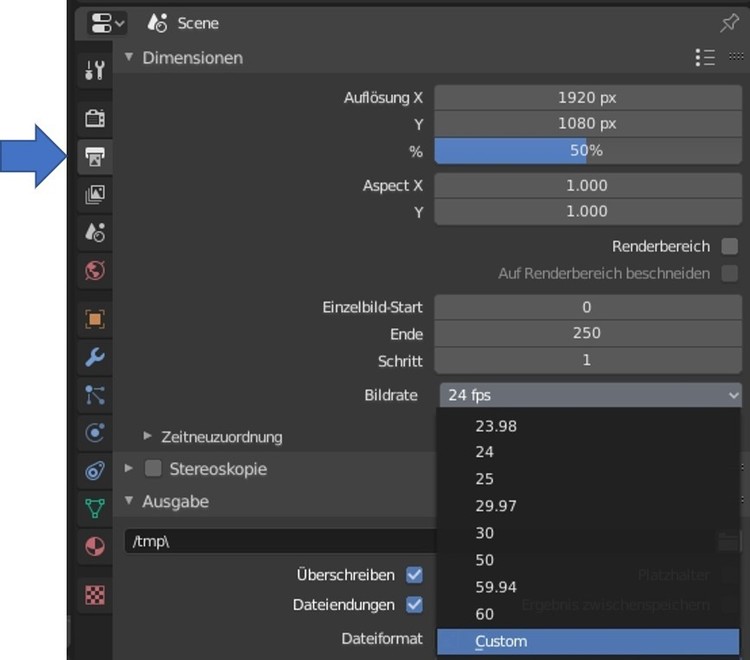Click the Einzelbild-Start field showing 0
The height and width of the screenshot is (660, 750).
coord(588,307)
